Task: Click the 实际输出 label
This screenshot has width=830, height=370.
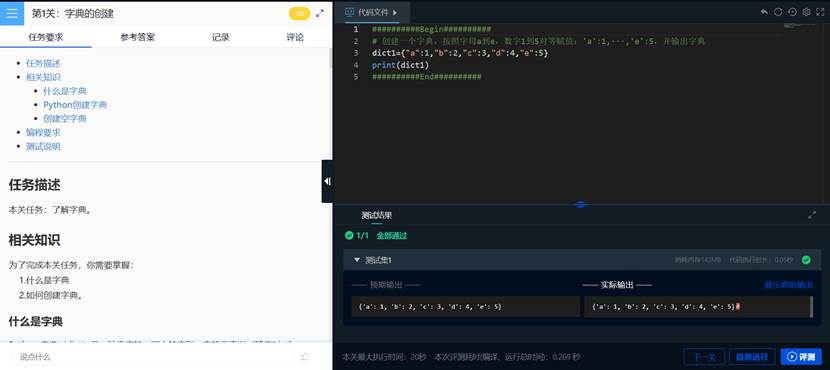Action: pos(617,285)
